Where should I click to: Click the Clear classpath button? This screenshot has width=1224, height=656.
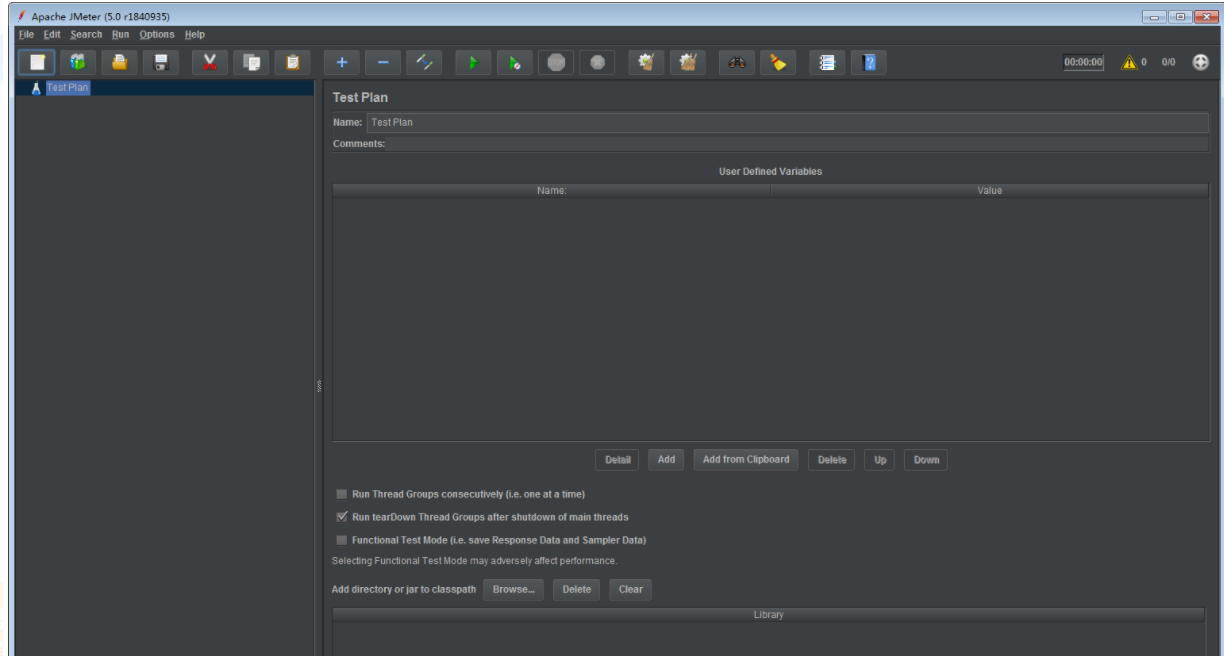[631, 589]
